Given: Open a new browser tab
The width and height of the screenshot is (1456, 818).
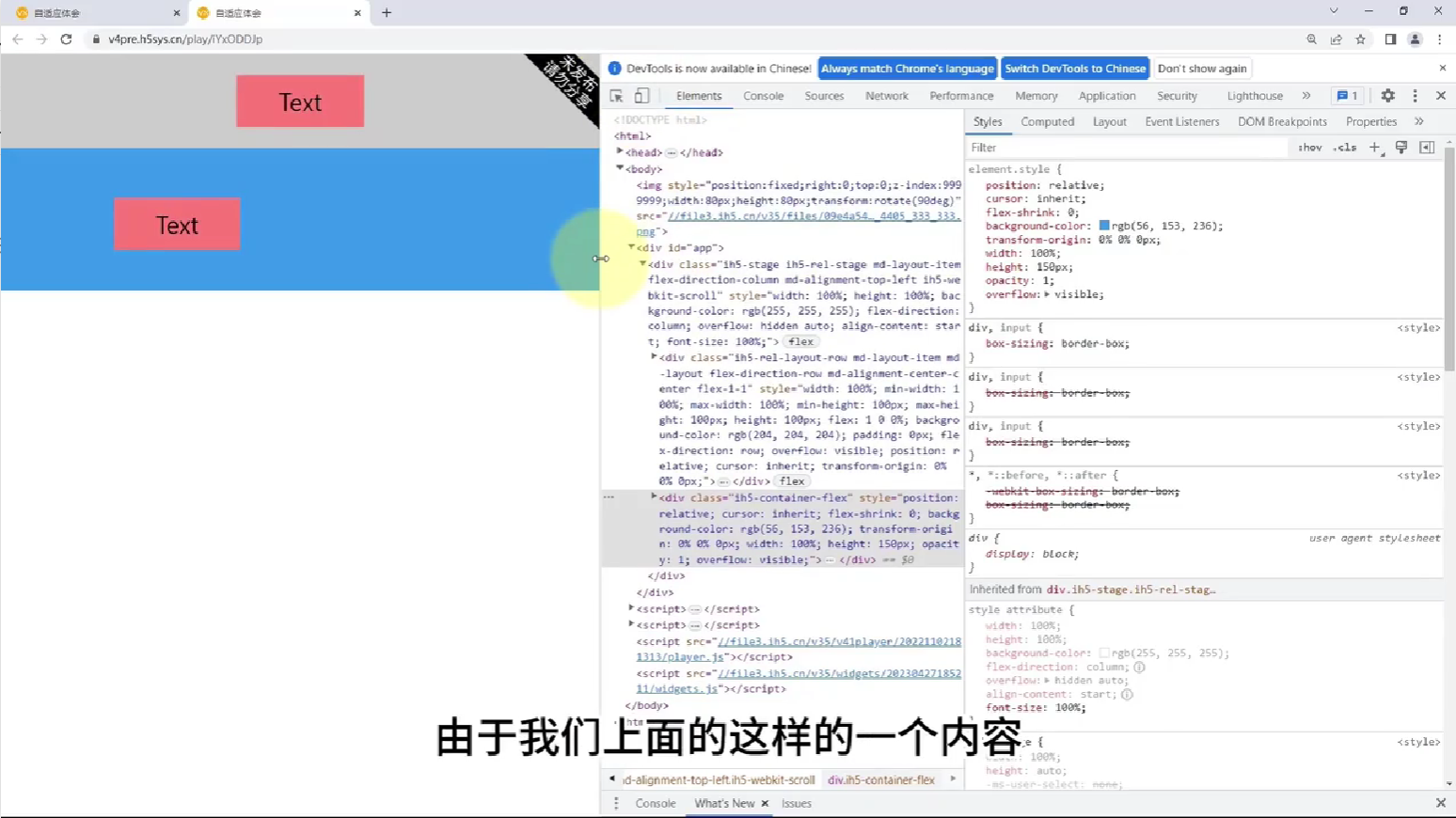Looking at the screenshot, I should (387, 13).
